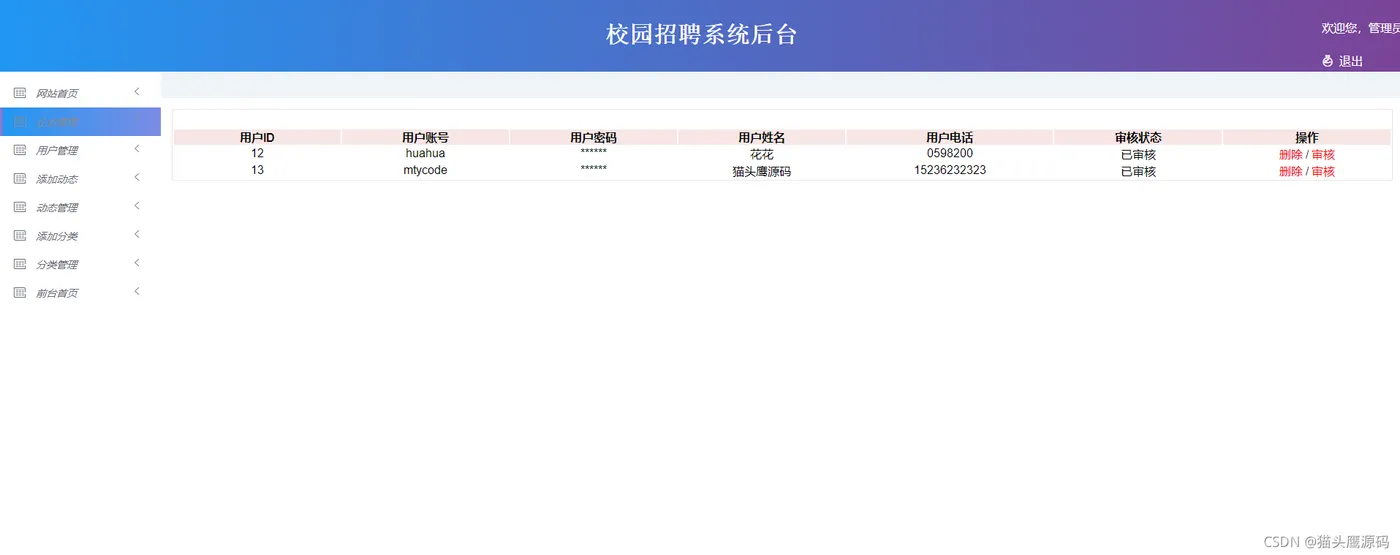The height and width of the screenshot is (555, 1400).
Task: Expand the 用户管理 chevron arrow
Action: (x=137, y=149)
